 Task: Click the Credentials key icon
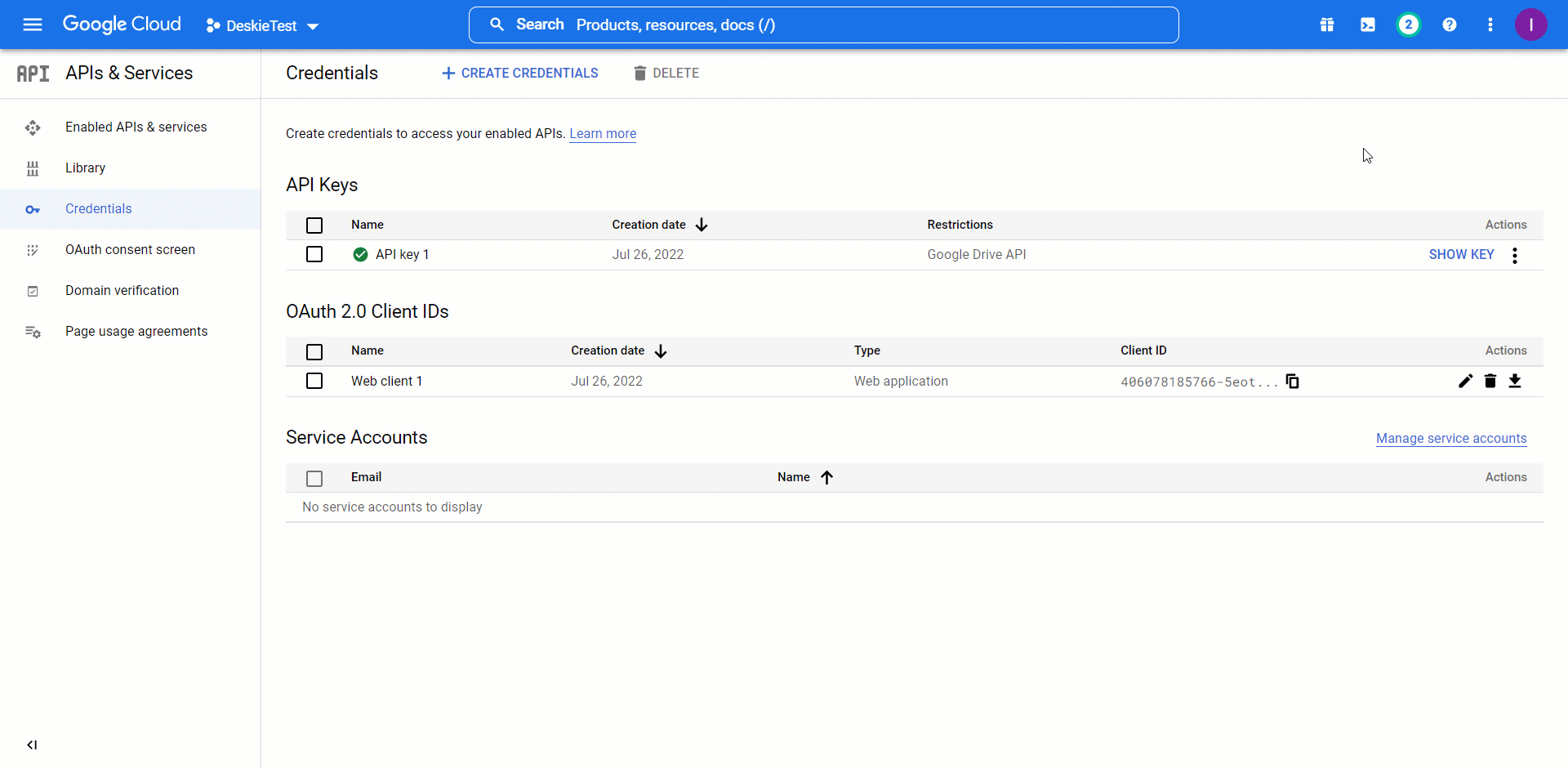33,209
